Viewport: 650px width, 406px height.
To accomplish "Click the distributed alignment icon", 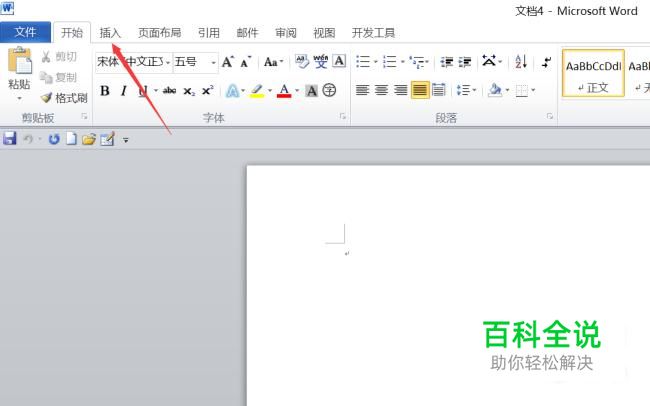I will tap(439, 90).
